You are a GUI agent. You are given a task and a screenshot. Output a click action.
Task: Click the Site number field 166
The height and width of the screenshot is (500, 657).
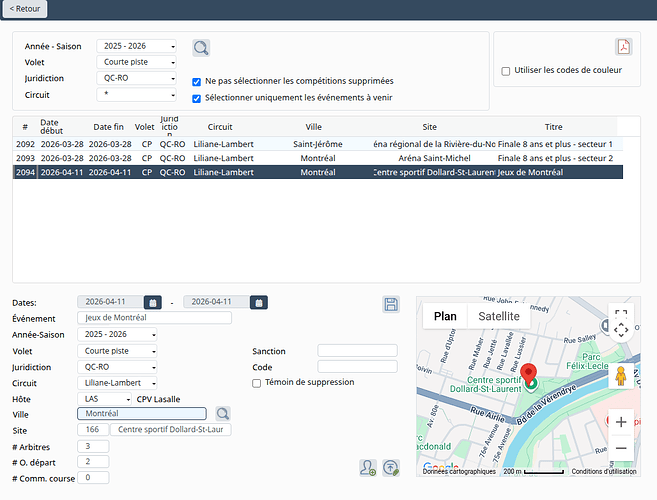(x=93, y=430)
